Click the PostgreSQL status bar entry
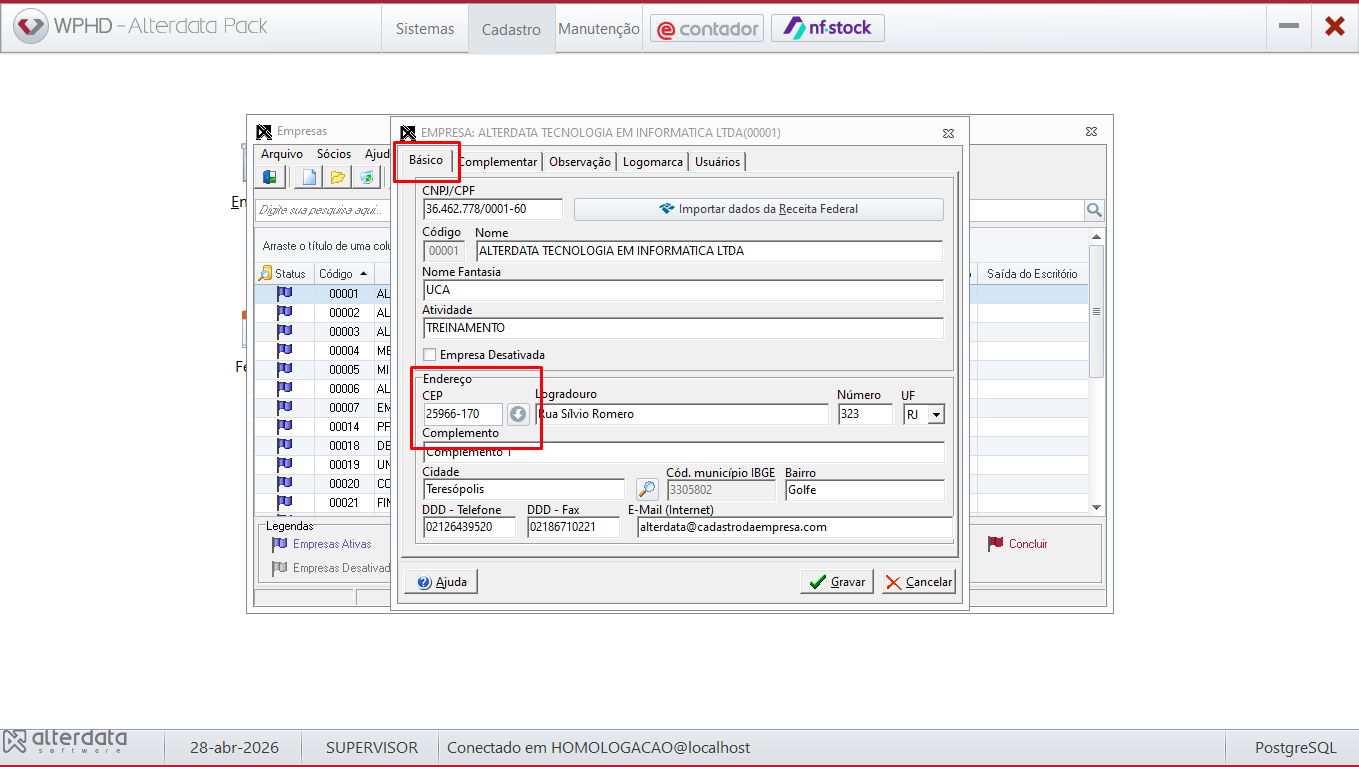 pos(1296,748)
